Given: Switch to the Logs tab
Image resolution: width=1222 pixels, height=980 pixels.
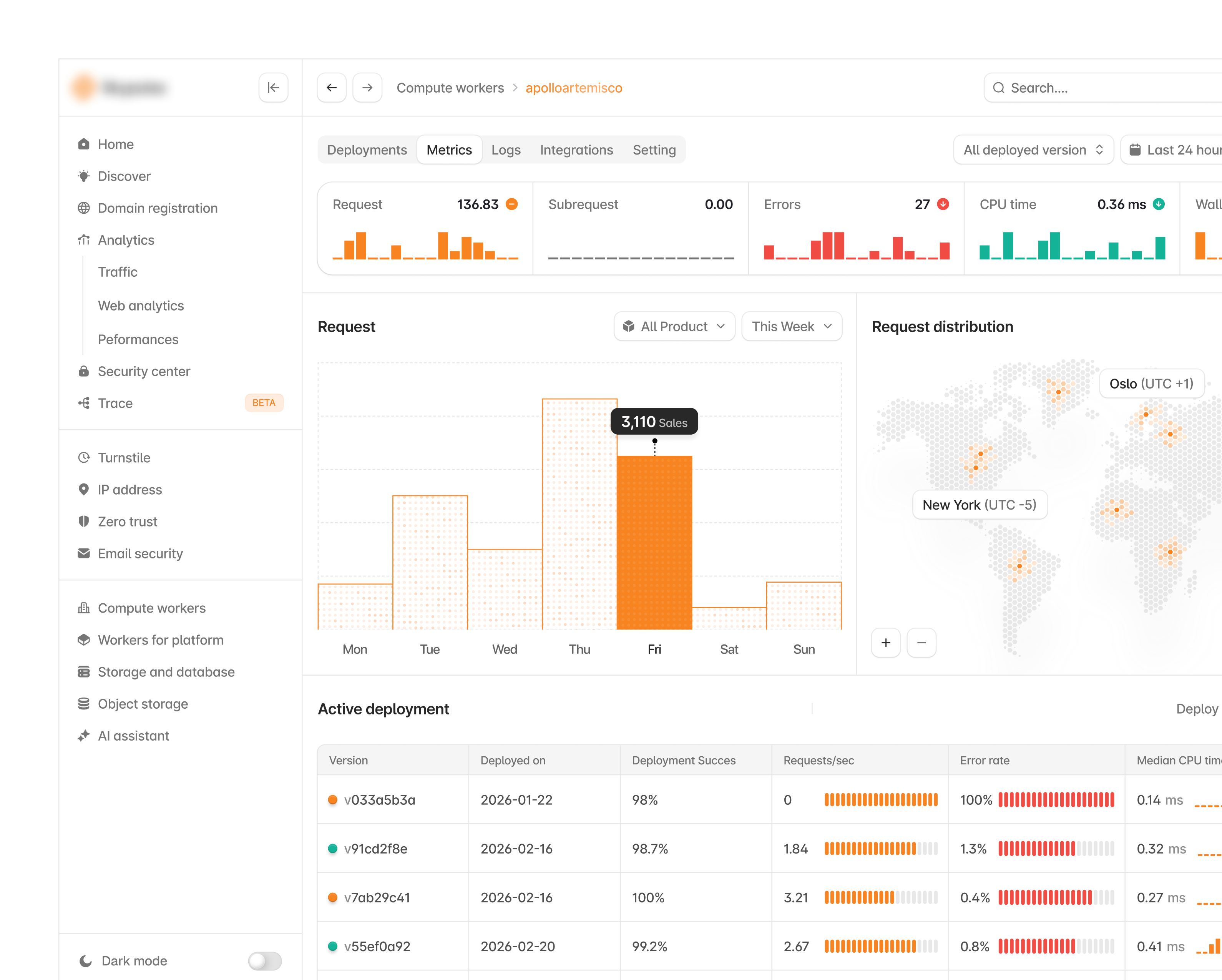Looking at the screenshot, I should (506, 149).
